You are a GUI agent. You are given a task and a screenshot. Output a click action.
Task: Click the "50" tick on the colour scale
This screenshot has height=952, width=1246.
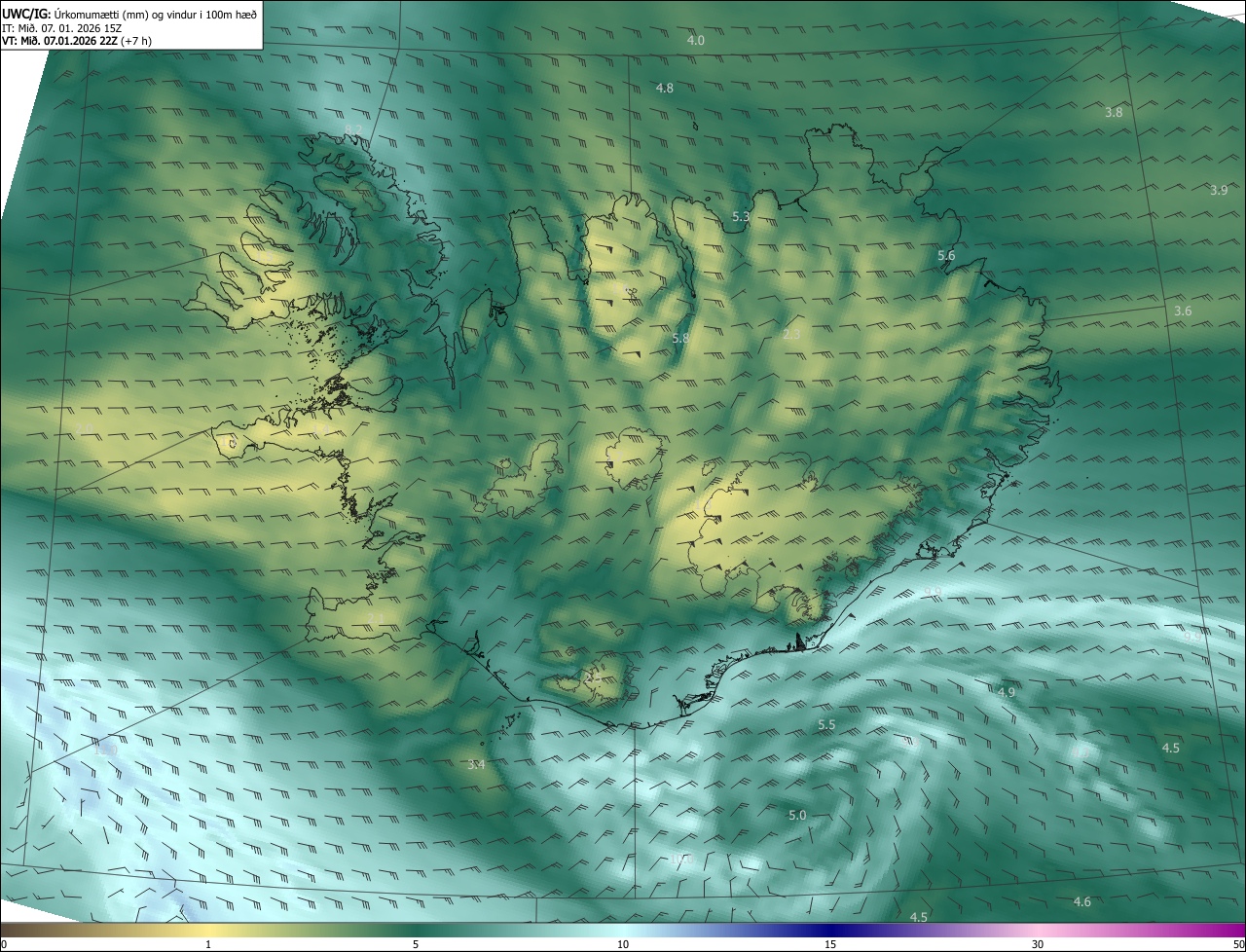point(1238,944)
